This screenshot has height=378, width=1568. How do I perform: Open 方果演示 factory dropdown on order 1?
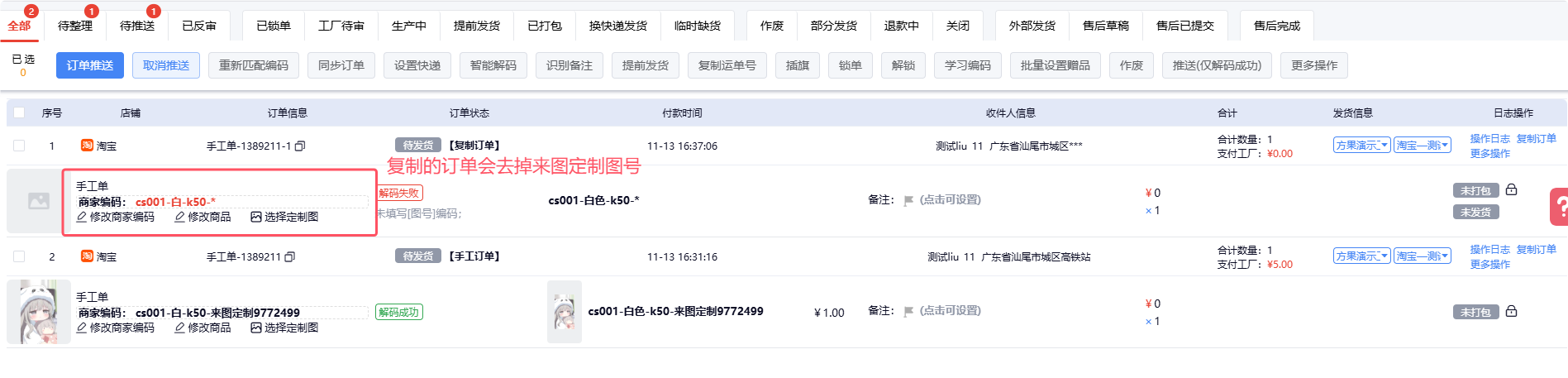[1362, 146]
